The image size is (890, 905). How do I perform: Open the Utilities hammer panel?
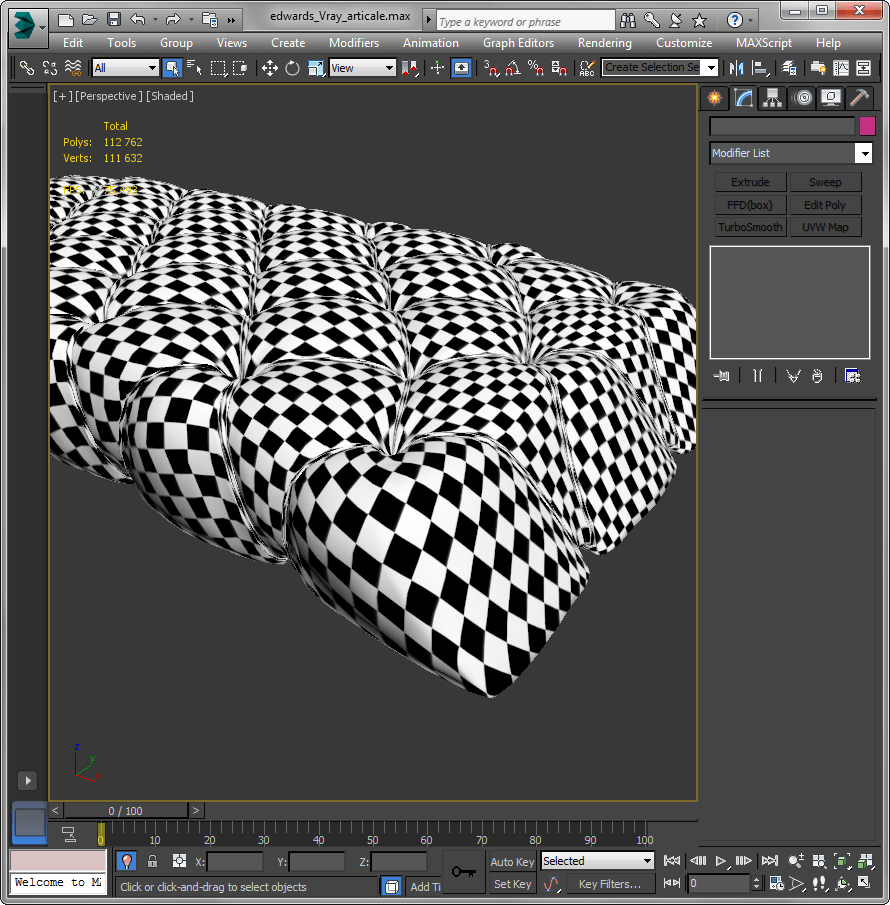(x=858, y=98)
